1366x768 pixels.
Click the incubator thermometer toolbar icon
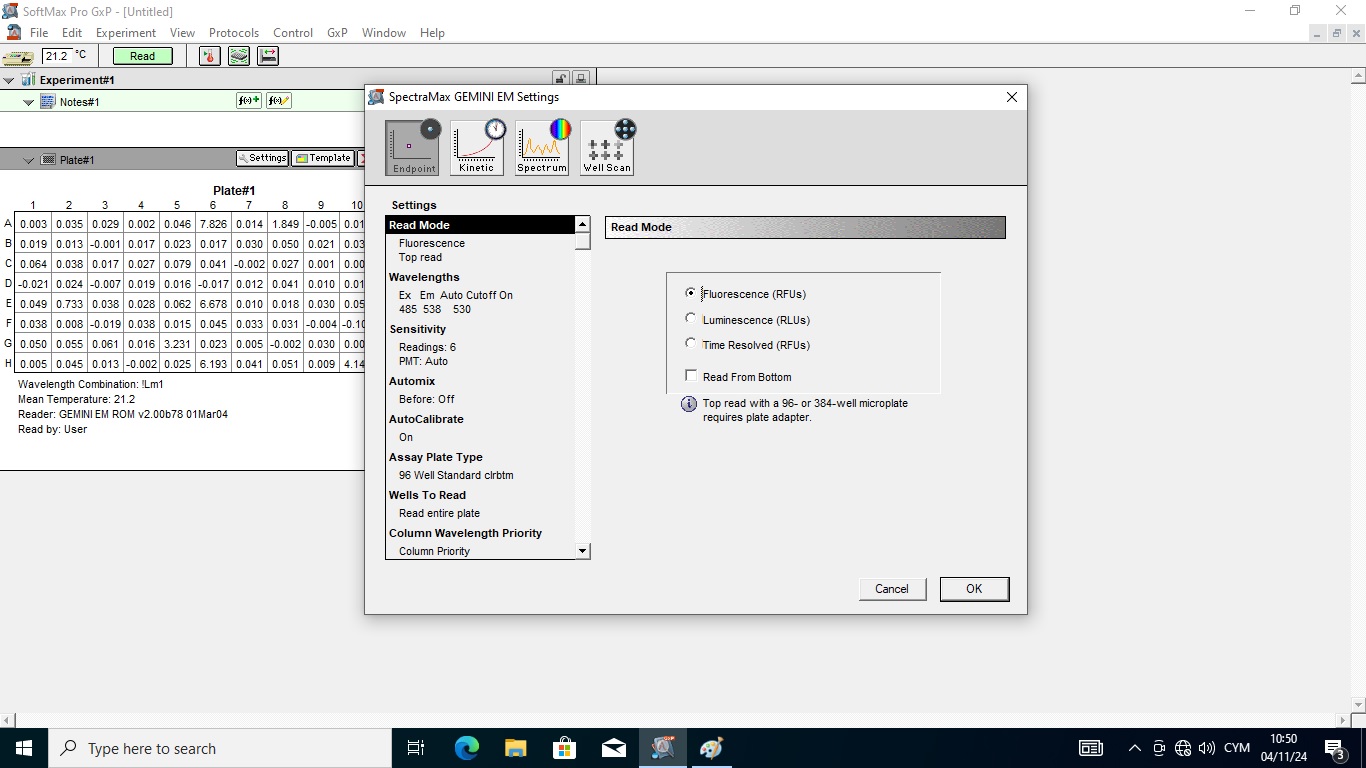(209, 56)
